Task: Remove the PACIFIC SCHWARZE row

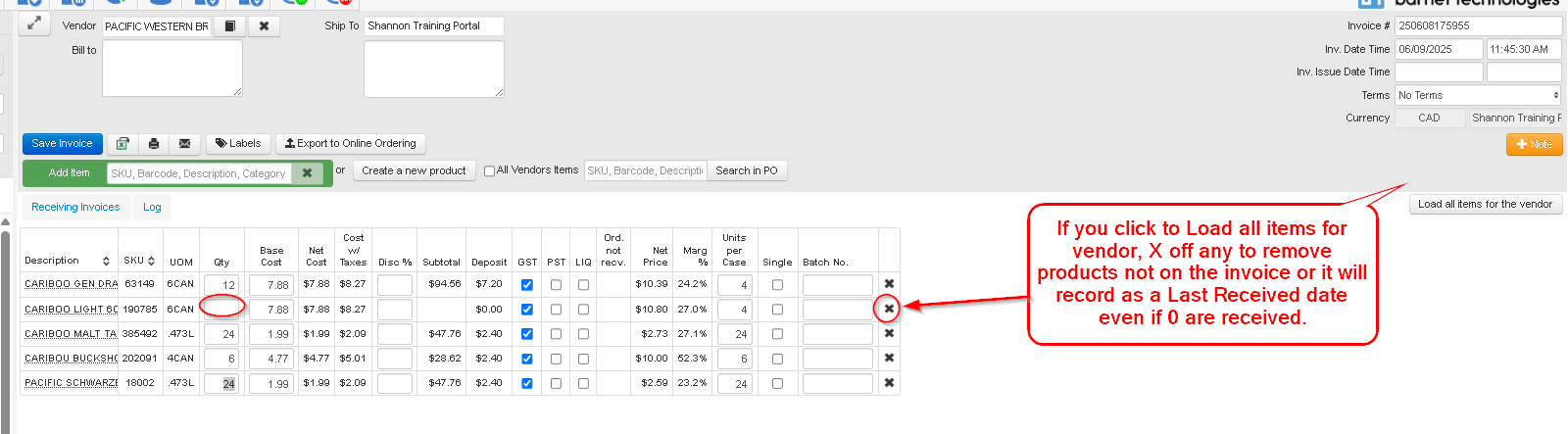Action: coord(889,382)
